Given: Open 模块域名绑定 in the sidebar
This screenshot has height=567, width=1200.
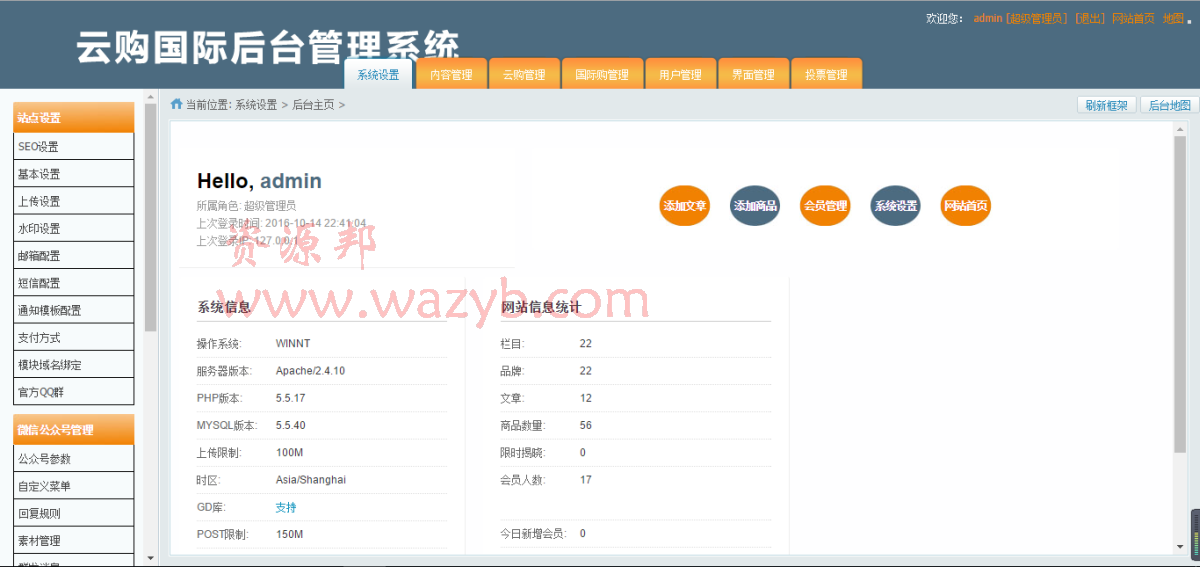Looking at the screenshot, I should [x=74, y=364].
